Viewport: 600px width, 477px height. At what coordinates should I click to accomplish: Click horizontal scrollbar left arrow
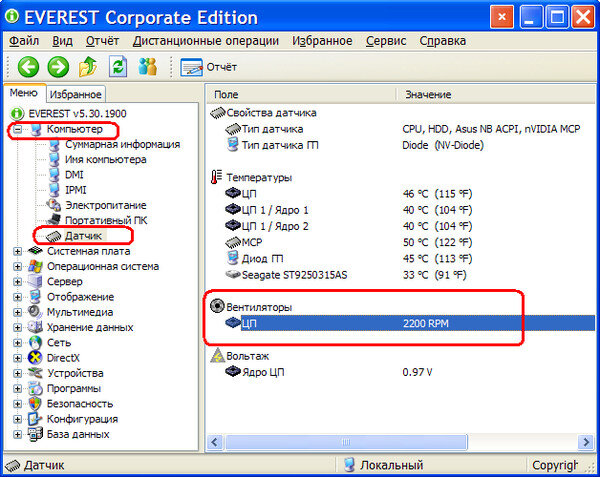click(x=215, y=443)
